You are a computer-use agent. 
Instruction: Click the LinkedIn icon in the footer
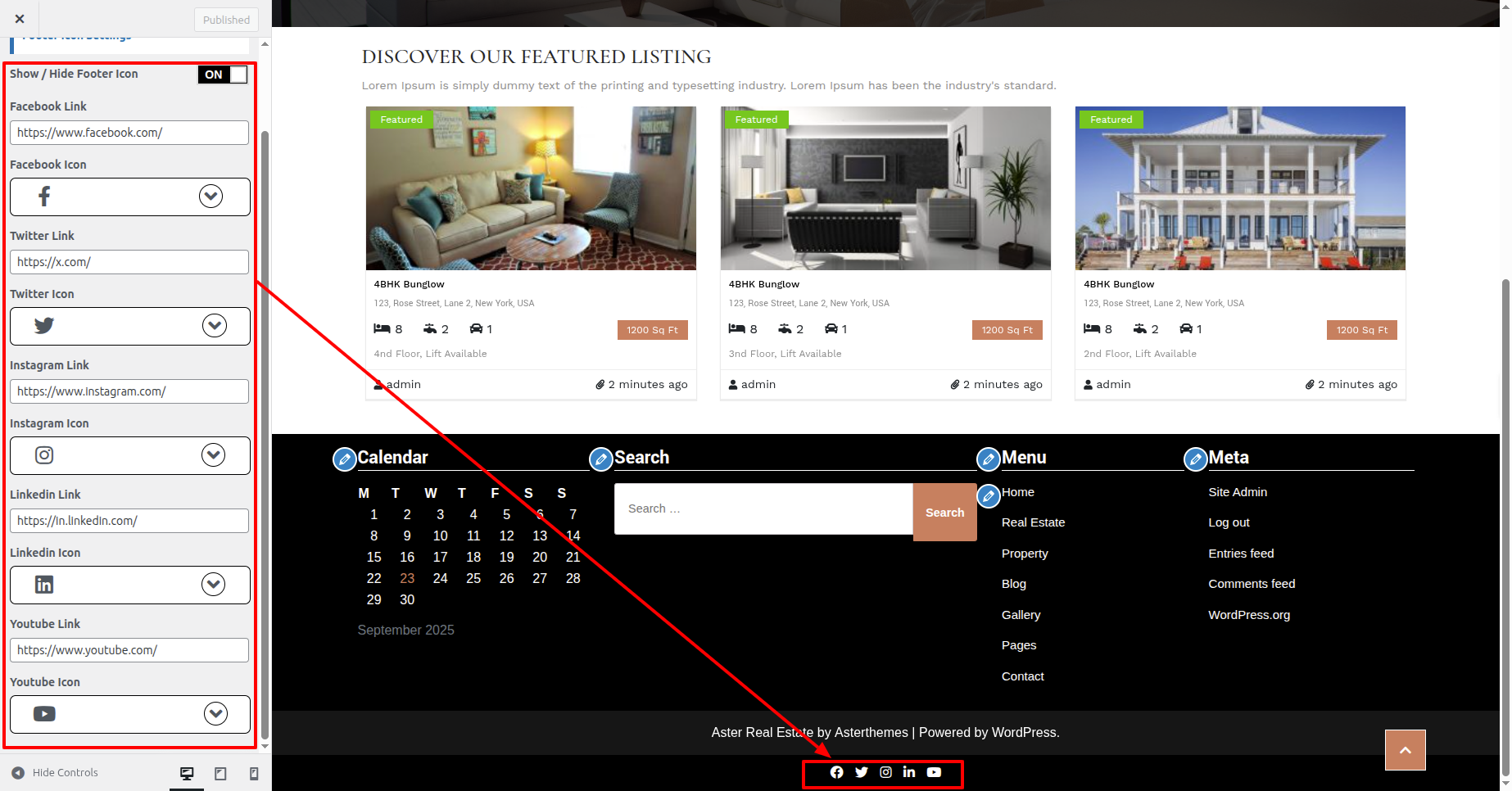(909, 772)
